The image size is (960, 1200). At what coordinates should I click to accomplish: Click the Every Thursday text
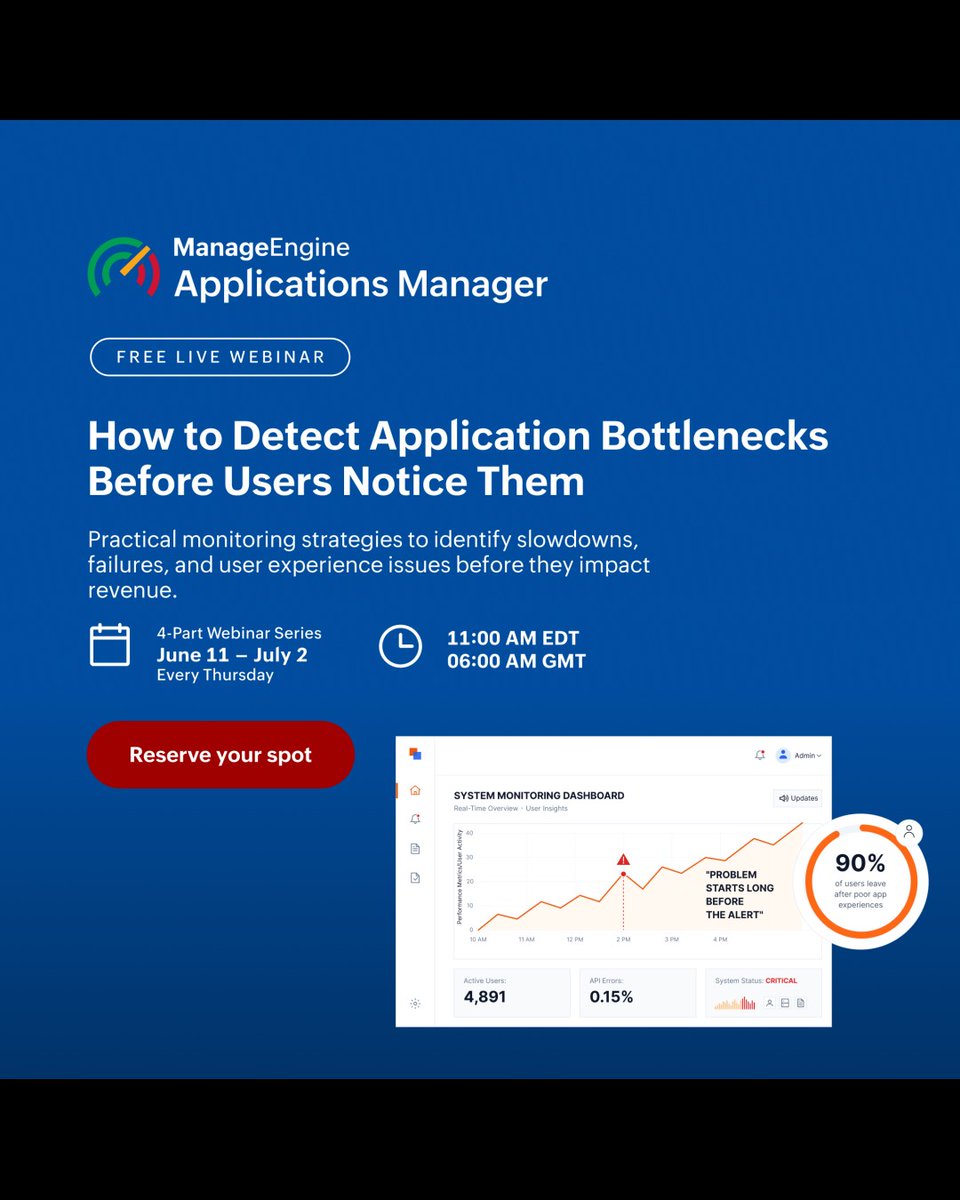tap(215, 675)
